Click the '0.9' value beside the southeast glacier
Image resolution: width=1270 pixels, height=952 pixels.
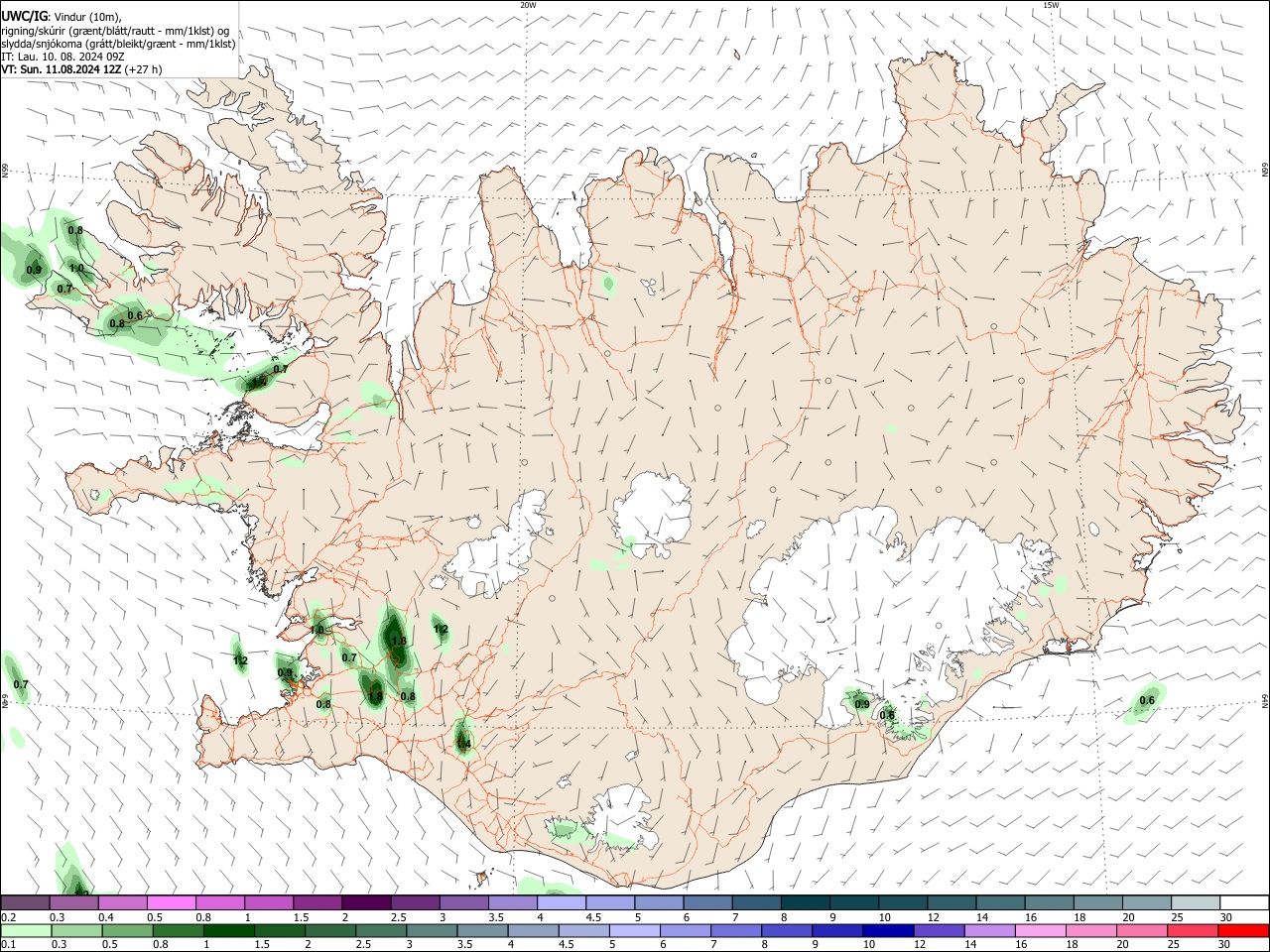[861, 704]
